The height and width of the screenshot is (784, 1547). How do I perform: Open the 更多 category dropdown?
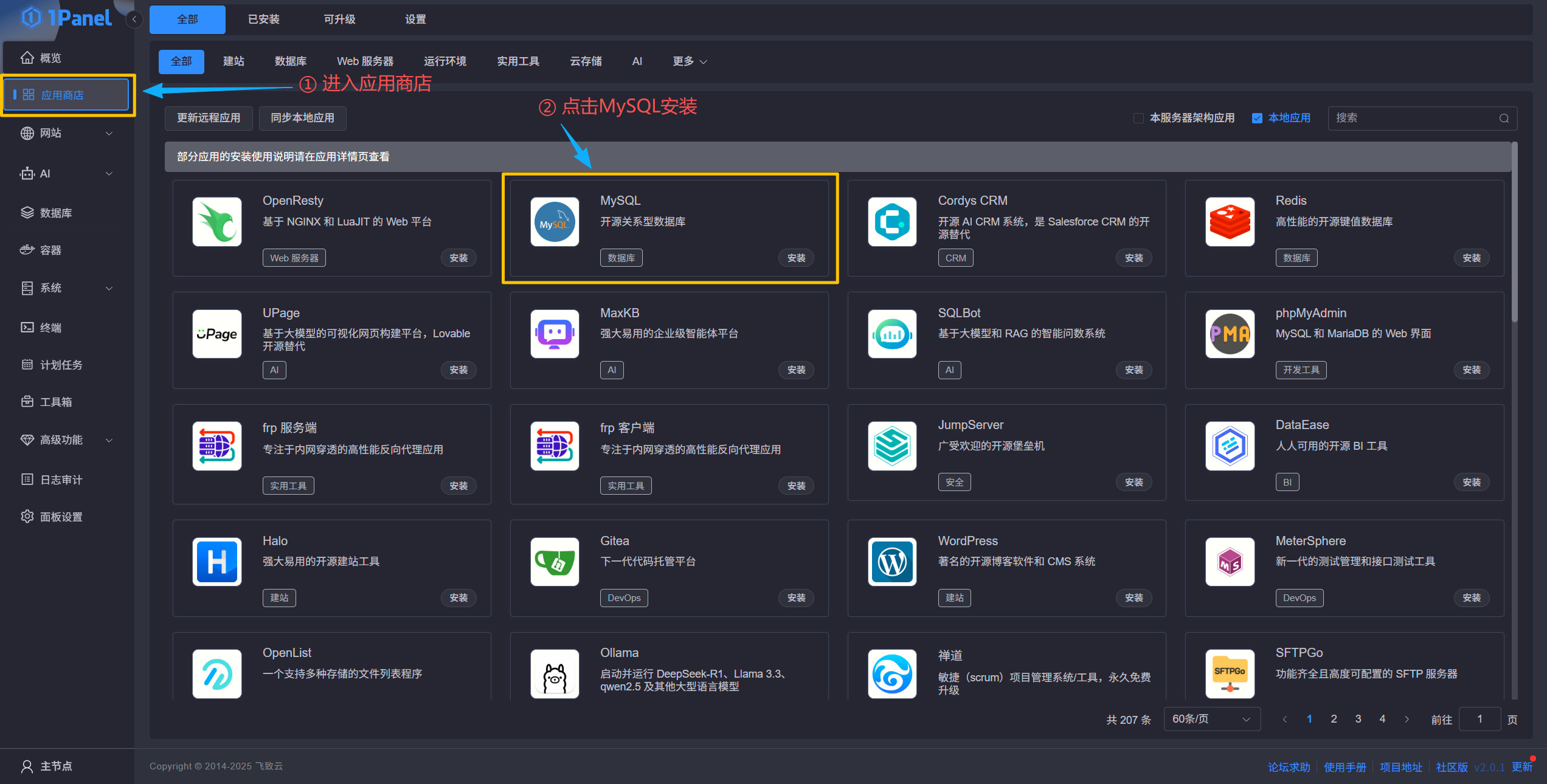(689, 61)
